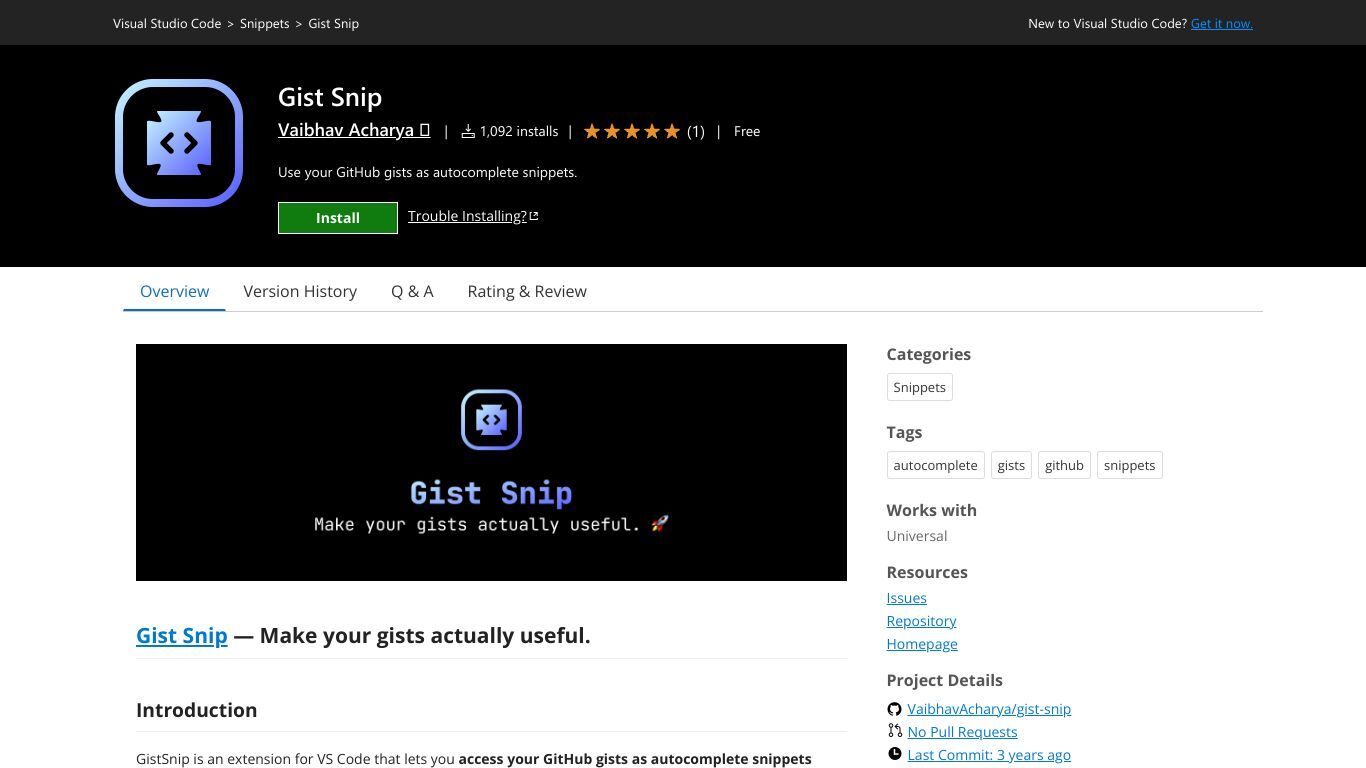Viewport: 1366px width, 768px height.
Task: Click the clock icon beside Last Commit
Action: pyautogui.click(x=894, y=755)
